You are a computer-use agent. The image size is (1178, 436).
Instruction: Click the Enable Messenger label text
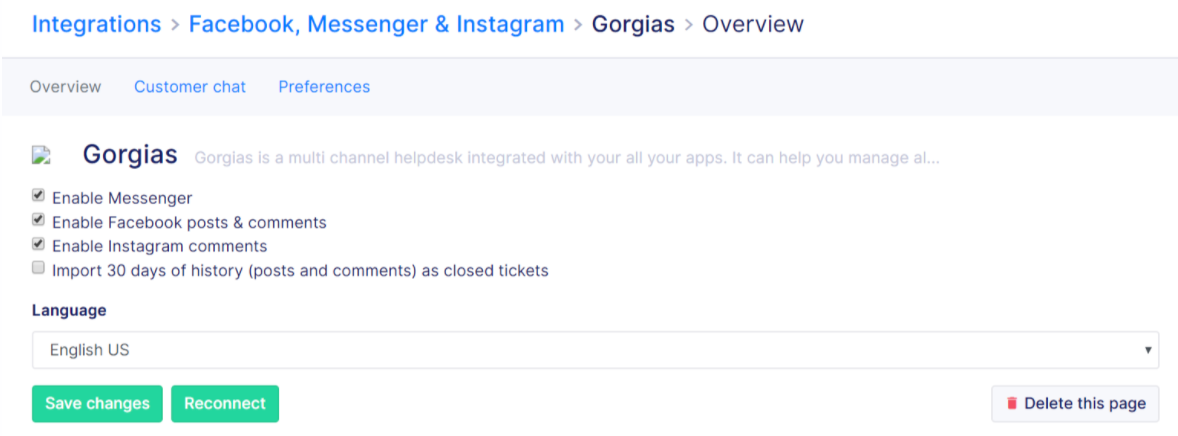click(x=122, y=198)
